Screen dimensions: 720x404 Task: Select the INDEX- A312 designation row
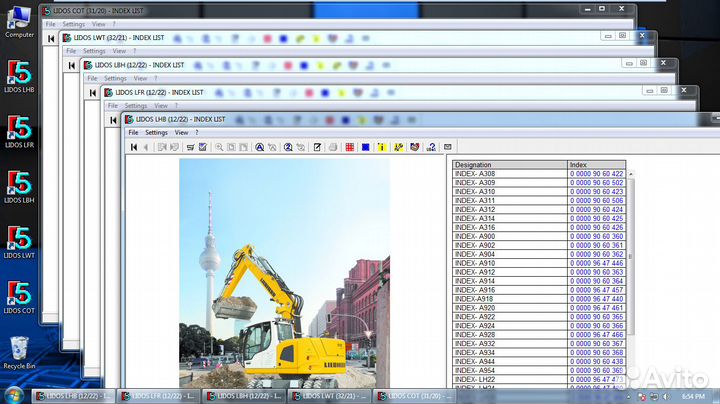[510, 209]
